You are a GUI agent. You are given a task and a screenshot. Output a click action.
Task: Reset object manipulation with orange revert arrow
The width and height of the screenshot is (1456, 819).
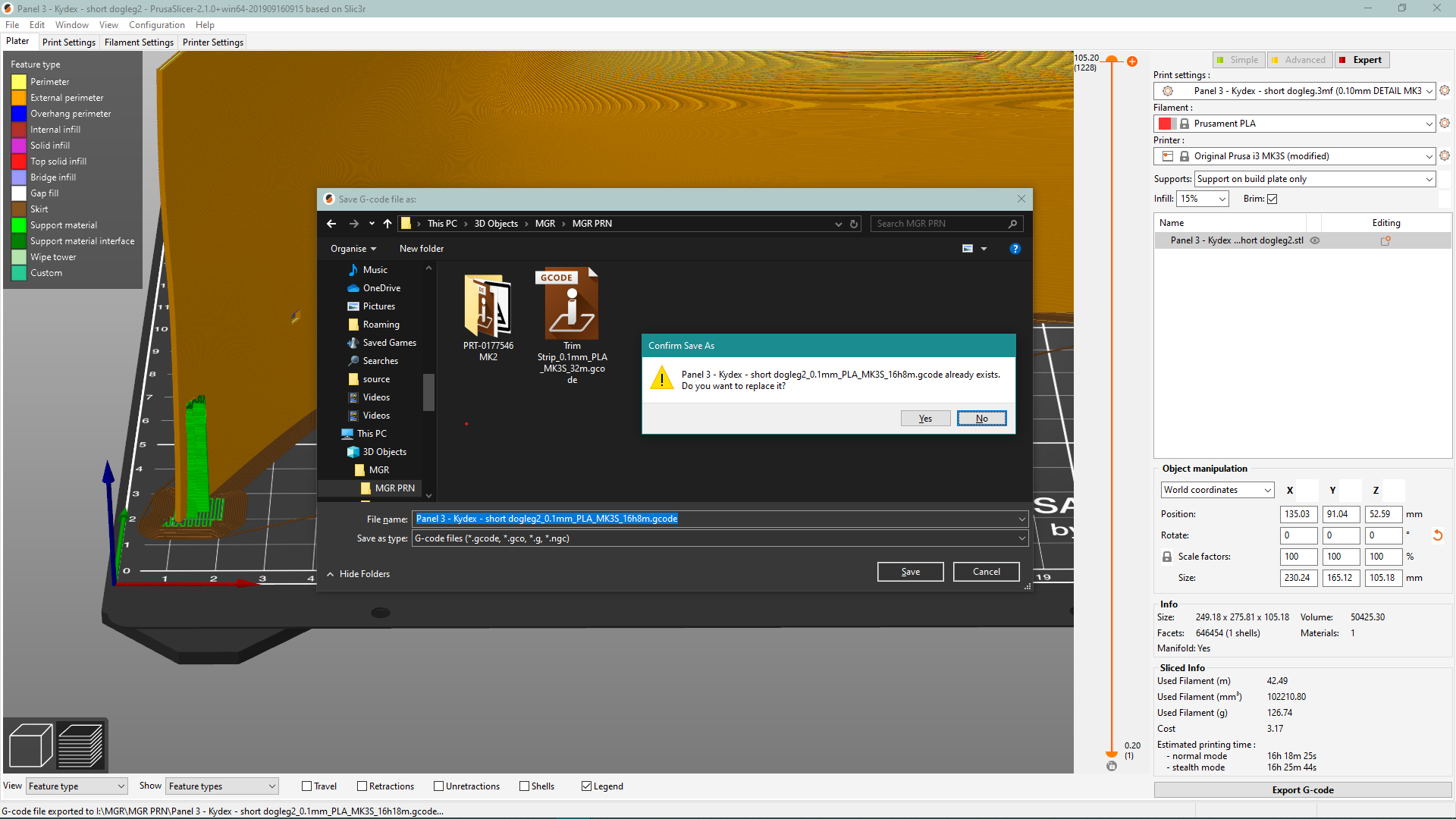[1438, 535]
